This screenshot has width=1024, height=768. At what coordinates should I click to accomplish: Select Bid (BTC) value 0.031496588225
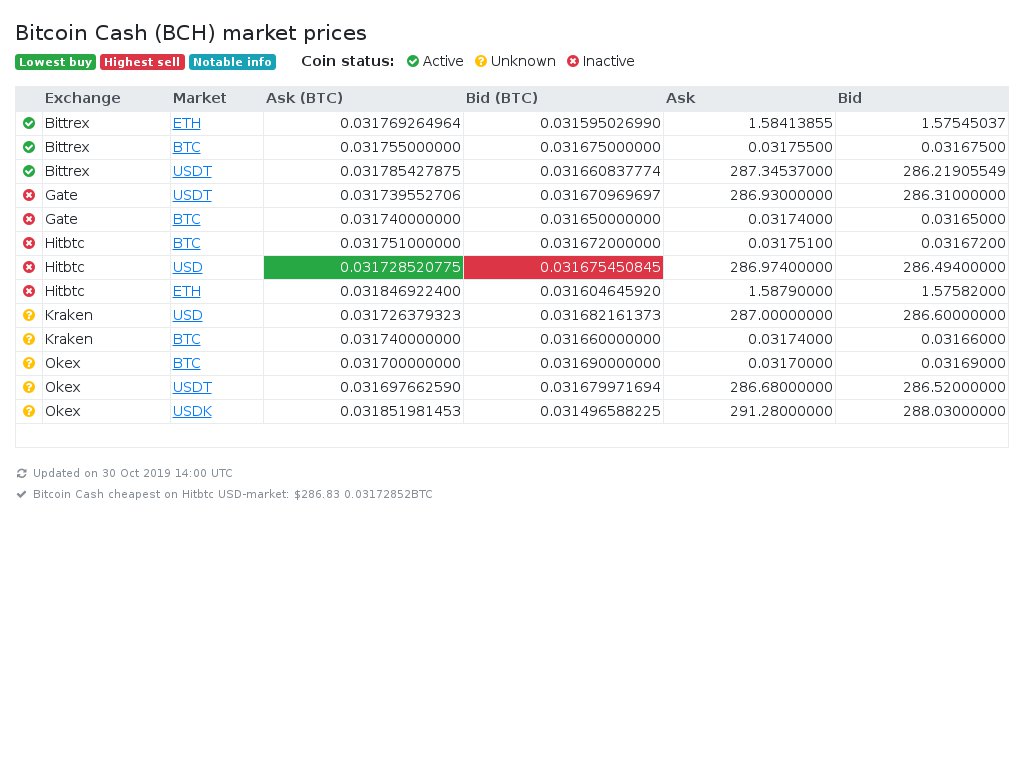600,411
